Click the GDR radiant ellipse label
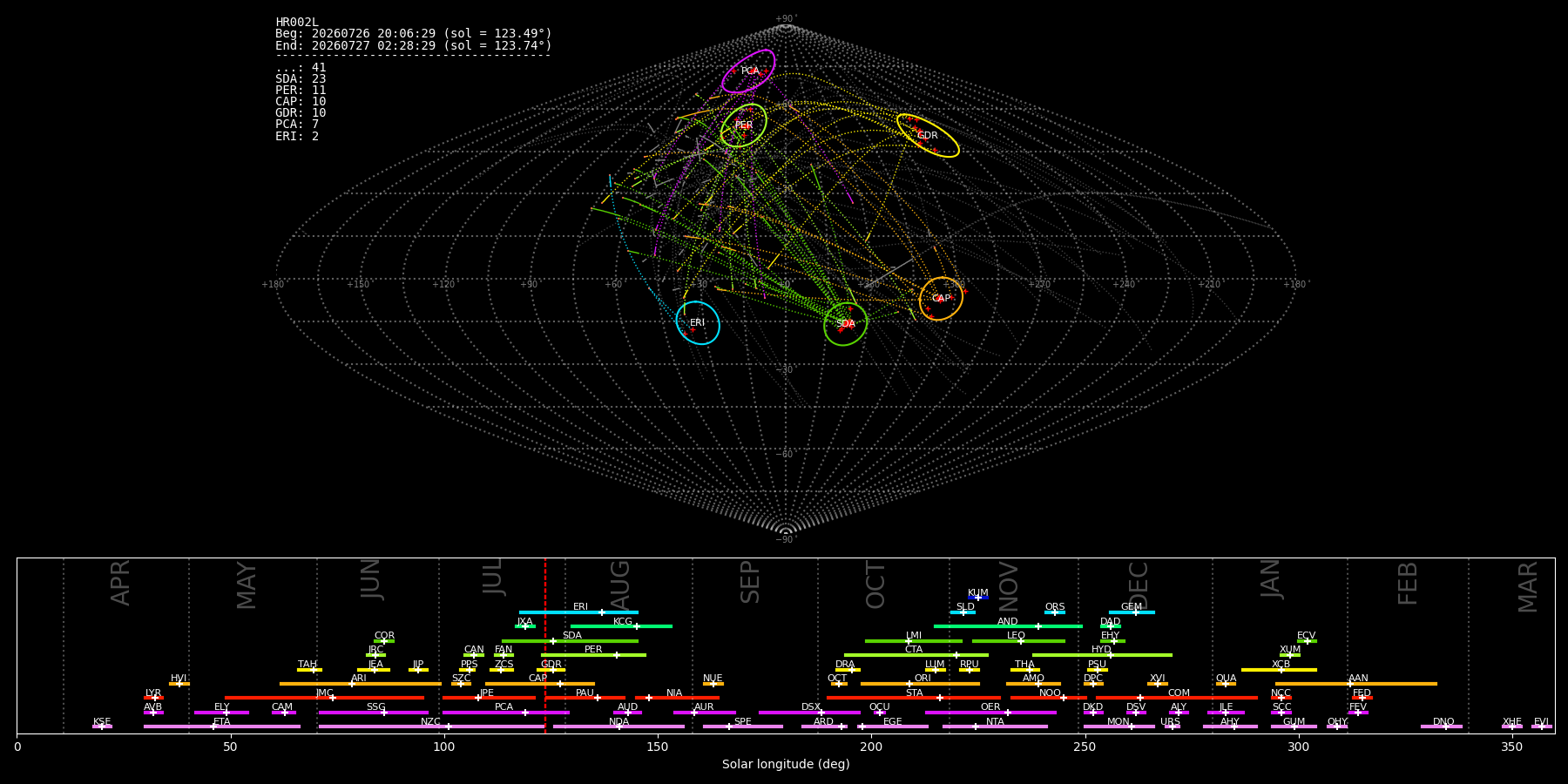The width and height of the screenshot is (1568, 784). [928, 136]
